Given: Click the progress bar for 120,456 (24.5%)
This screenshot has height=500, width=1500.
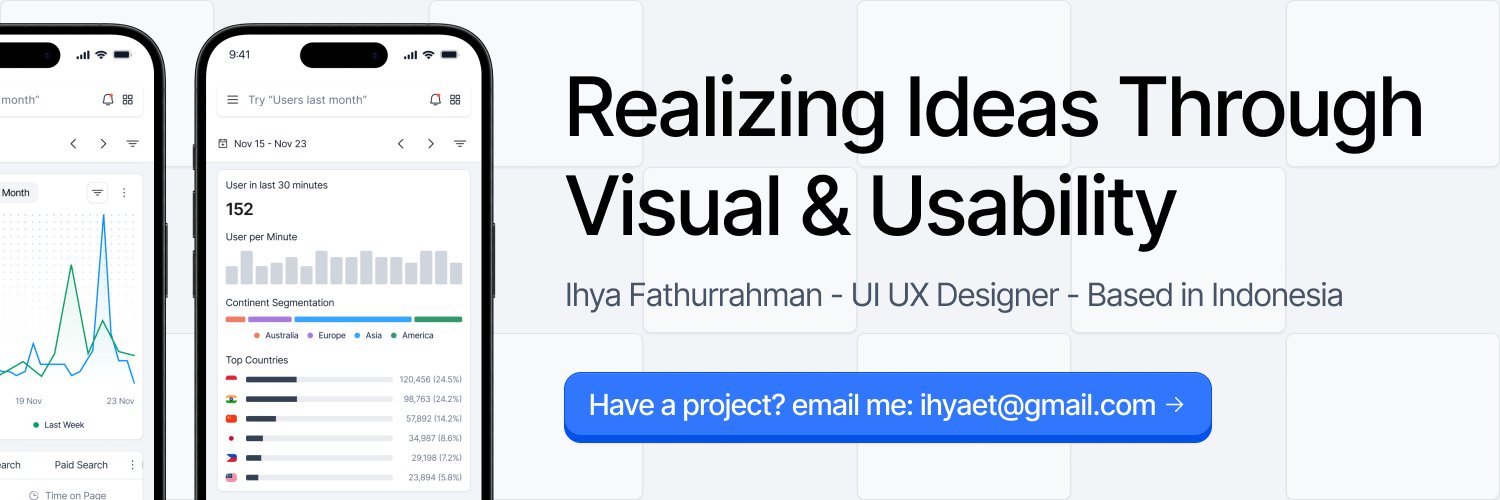Looking at the screenshot, I should coord(319,379).
